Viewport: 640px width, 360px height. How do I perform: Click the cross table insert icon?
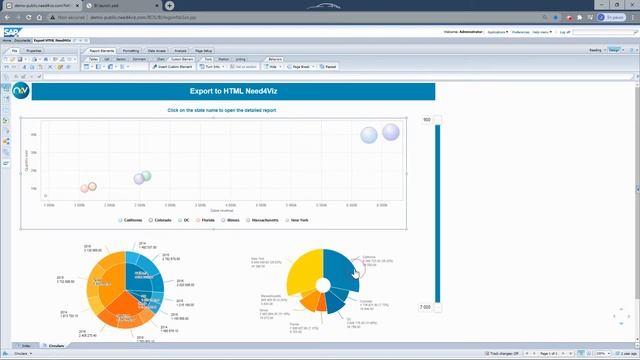point(110,67)
